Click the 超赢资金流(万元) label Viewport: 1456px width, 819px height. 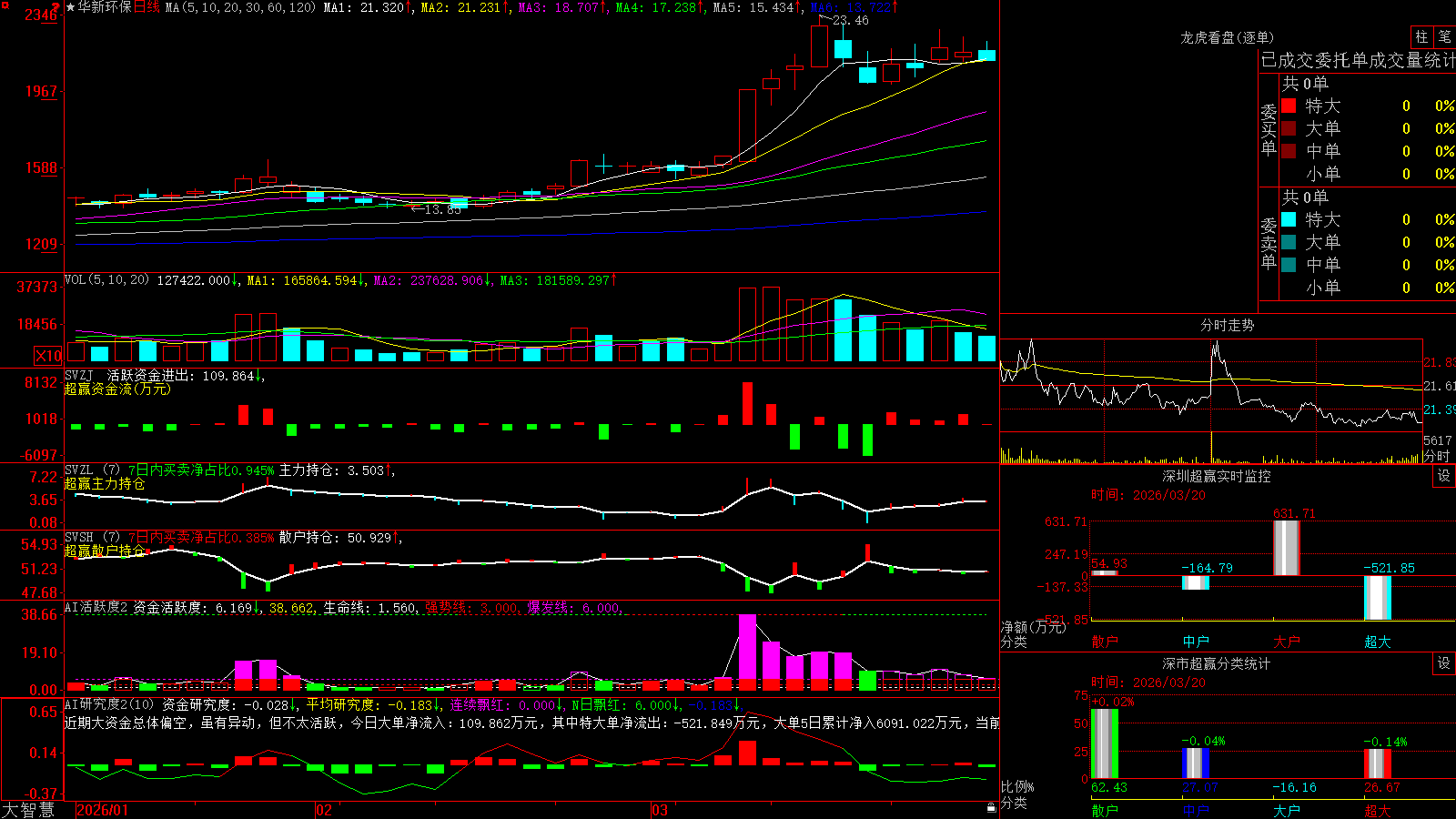(x=117, y=389)
